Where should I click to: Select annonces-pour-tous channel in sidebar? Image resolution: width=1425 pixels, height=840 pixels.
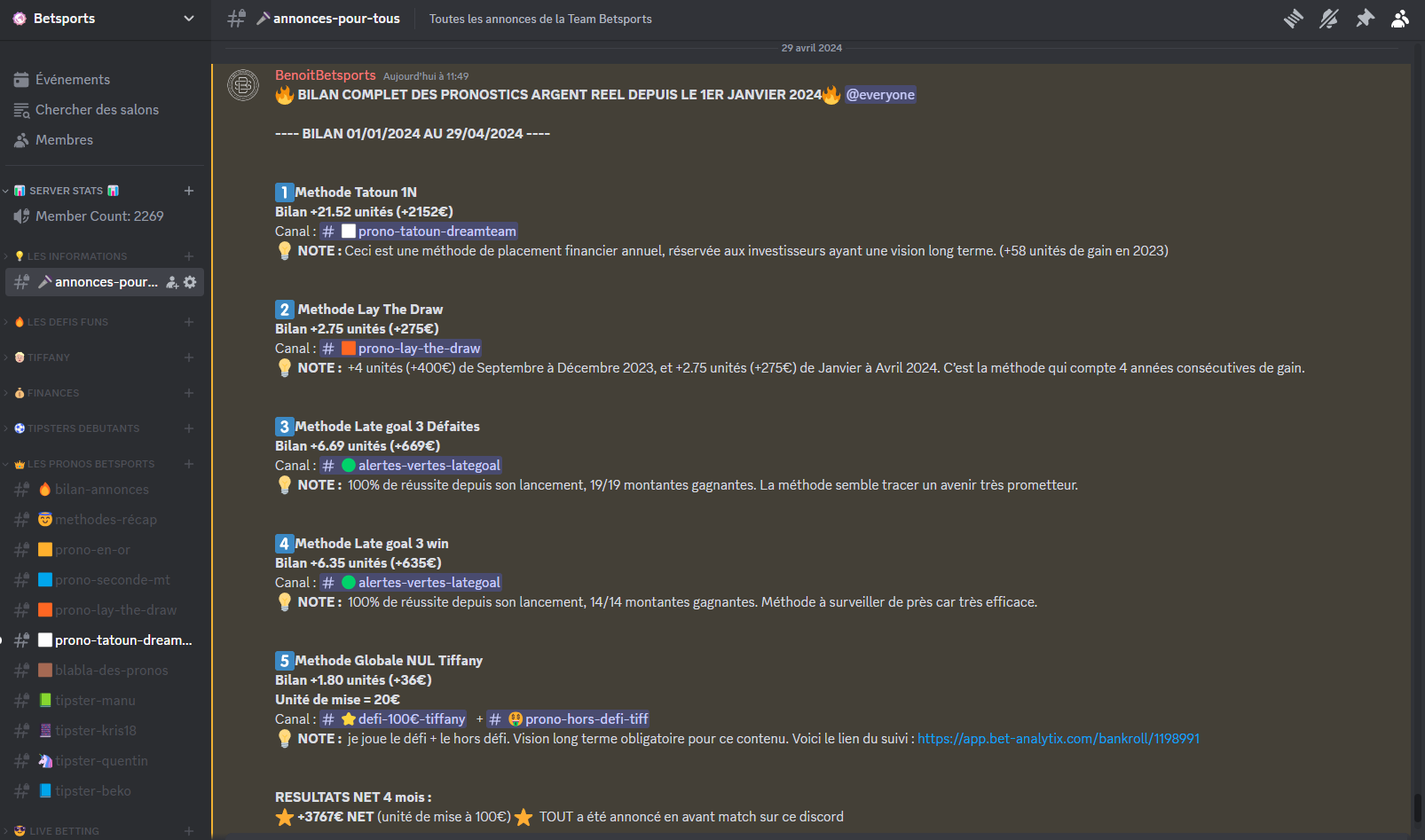[x=106, y=282]
